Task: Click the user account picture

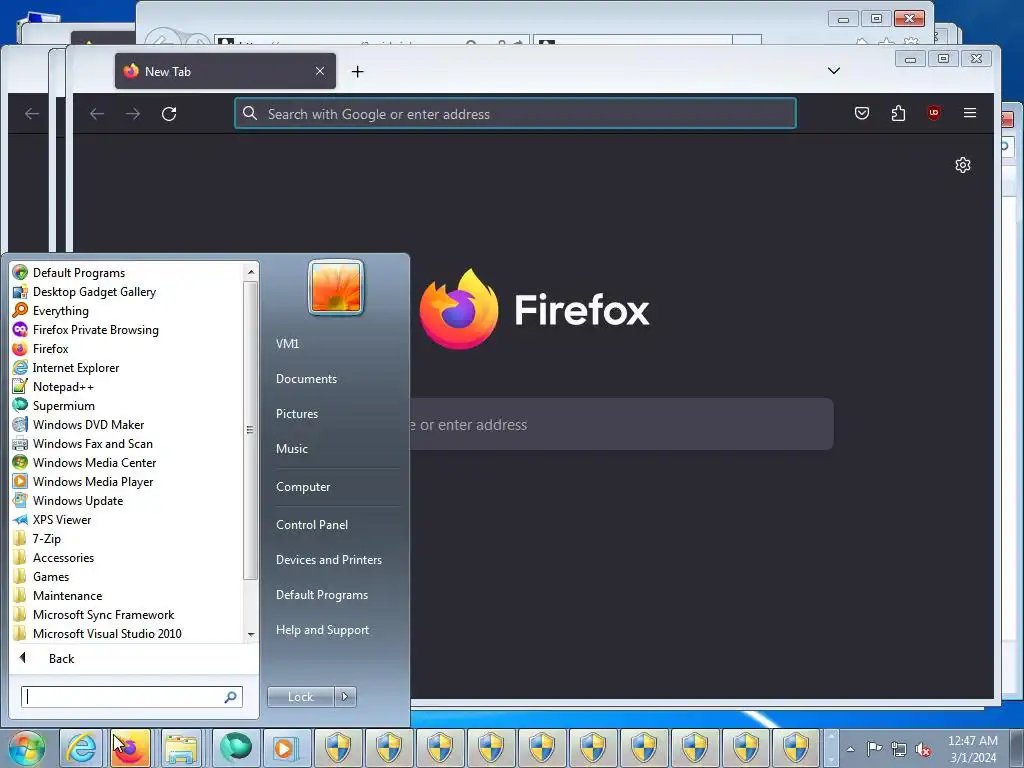Action: point(336,287)
